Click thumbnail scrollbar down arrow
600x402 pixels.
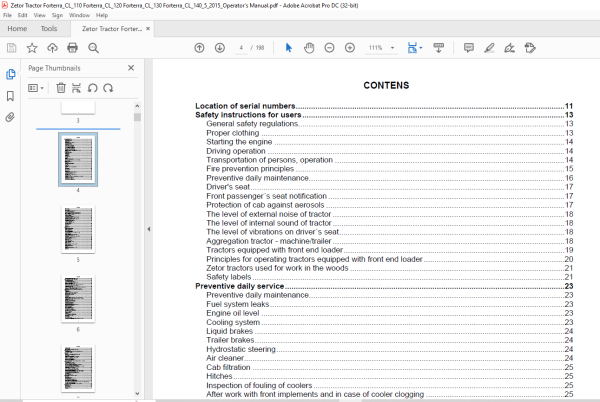[137, 394]
